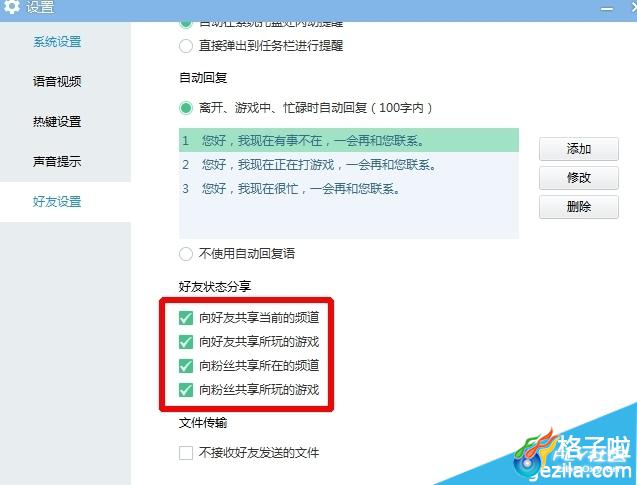Open the 系统设置 tab
Image resolution: width=637 pixels, height=485 pixels.
pos(57,42)
